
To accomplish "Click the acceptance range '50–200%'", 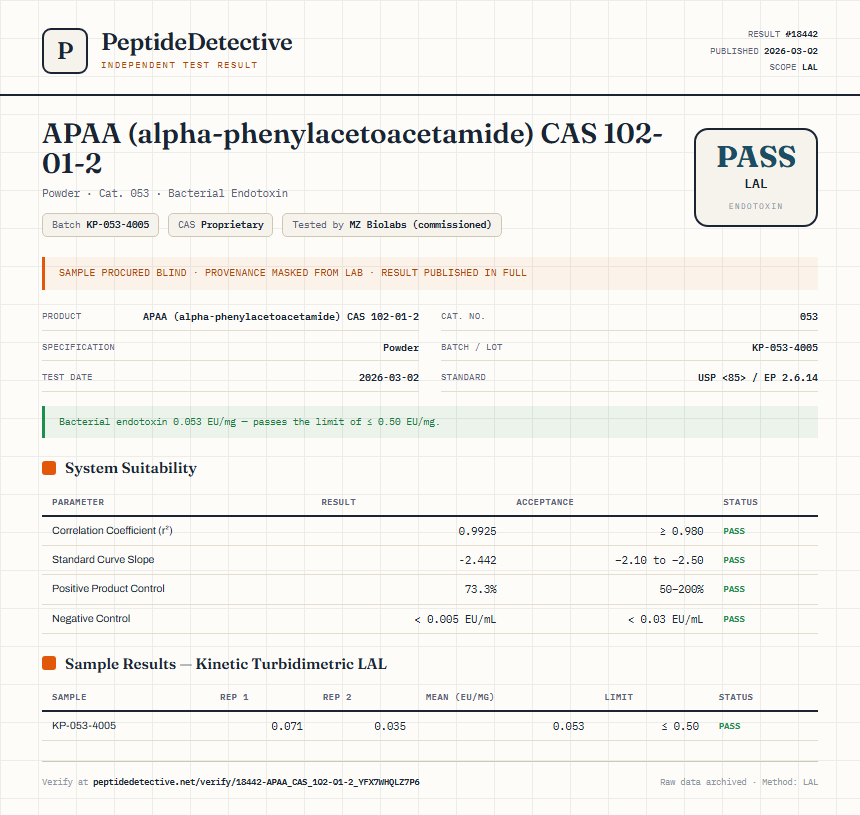I will (x=681, y=589).
